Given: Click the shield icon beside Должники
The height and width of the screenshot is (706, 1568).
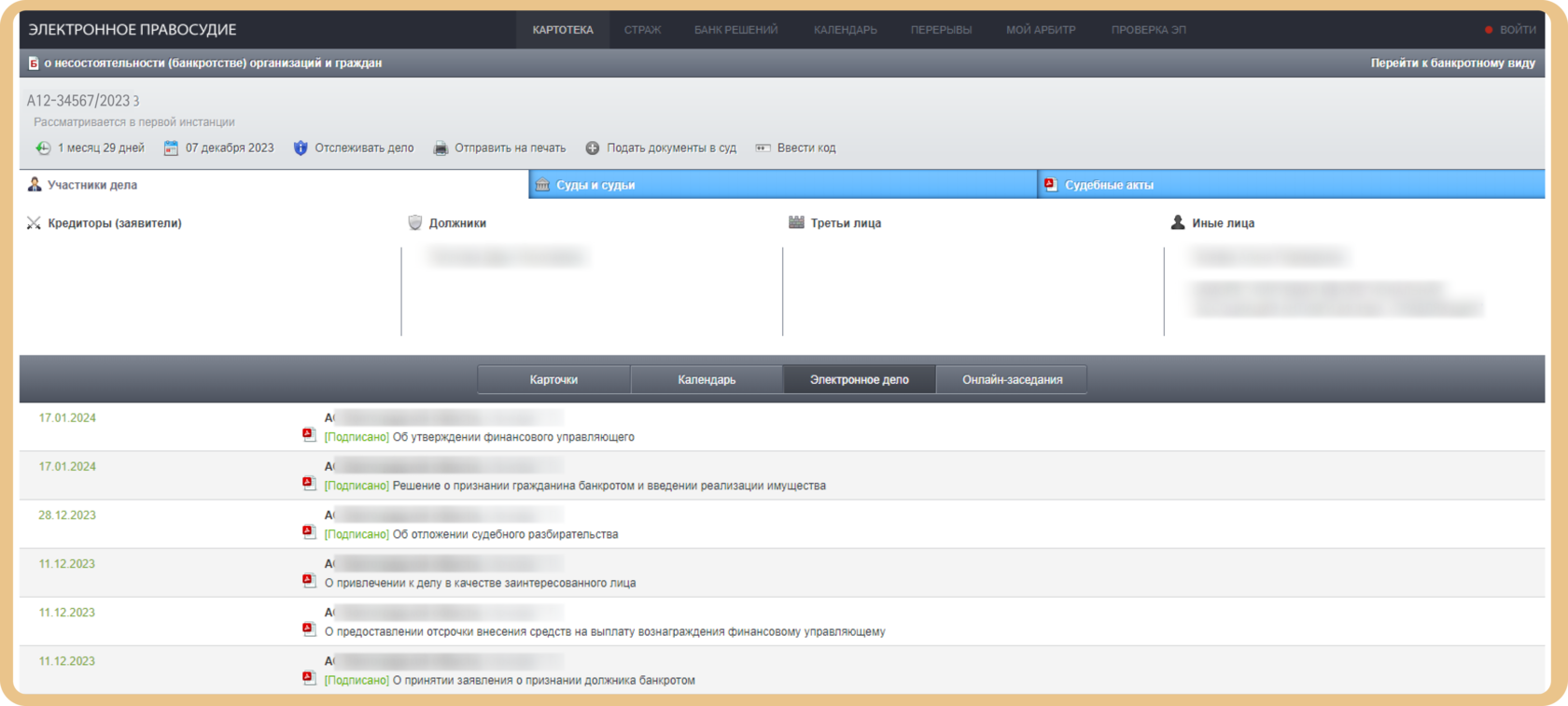Looking at the screenshot, I should click(415, 222).
